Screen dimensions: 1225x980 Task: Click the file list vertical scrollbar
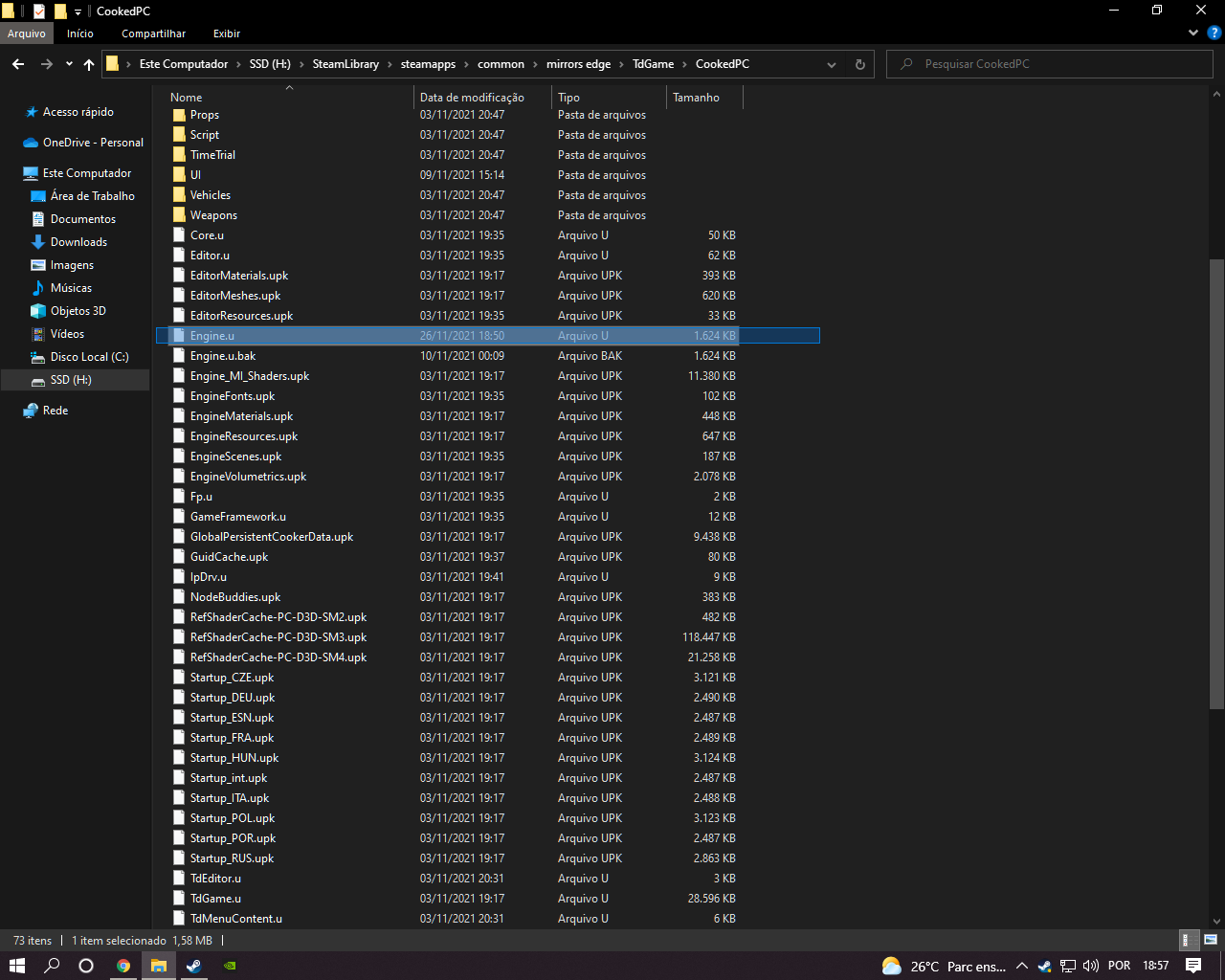click(1216, 483)
